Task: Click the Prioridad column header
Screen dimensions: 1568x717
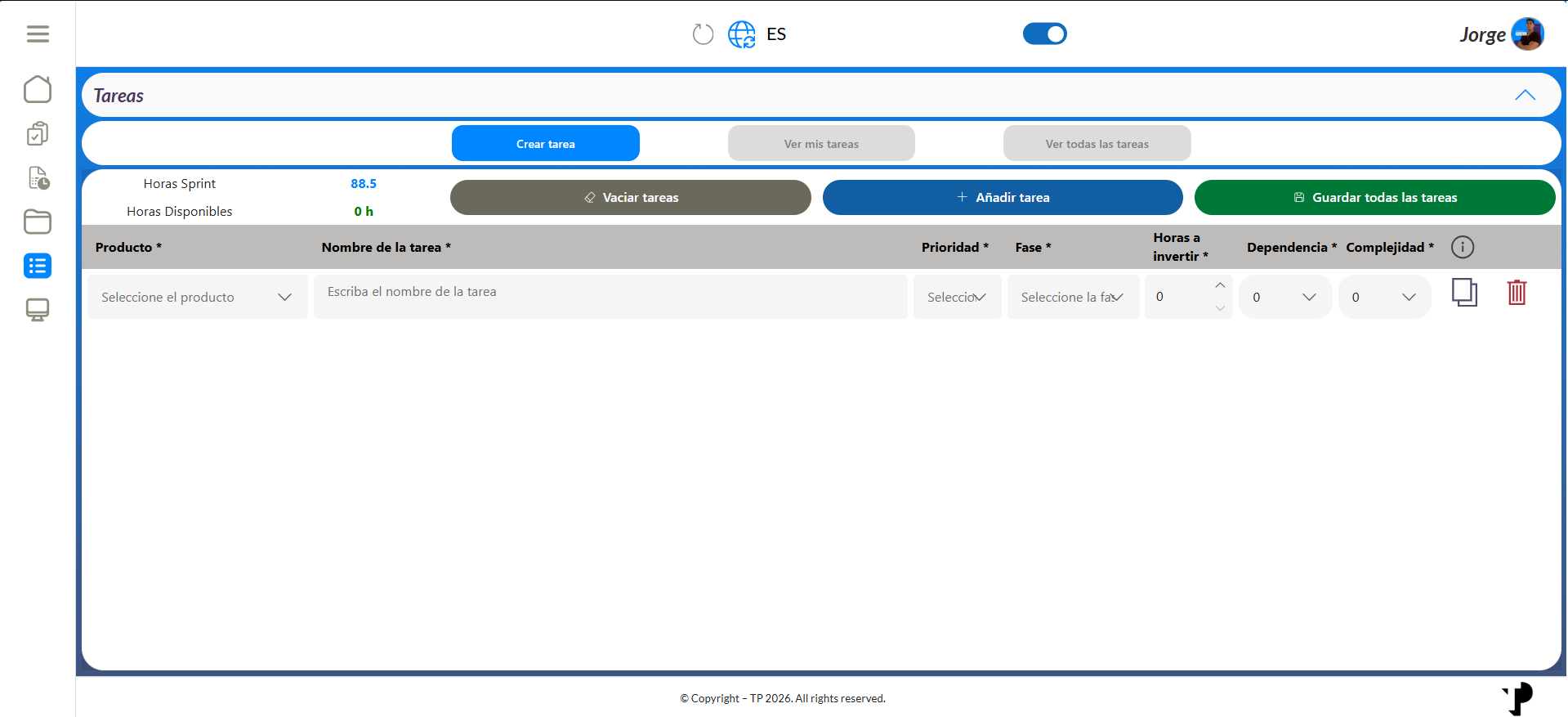Action: tap(955, 247)
